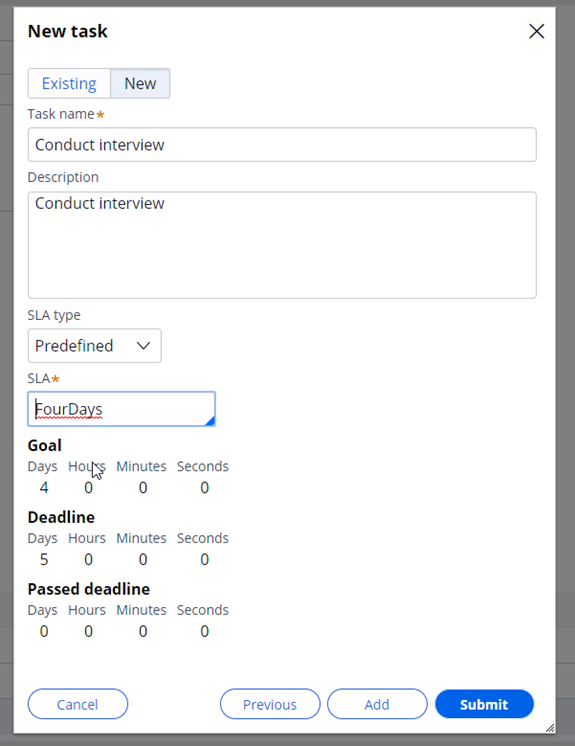Click the Task name input field
575x746 pixels.
(x=282, y=145)
